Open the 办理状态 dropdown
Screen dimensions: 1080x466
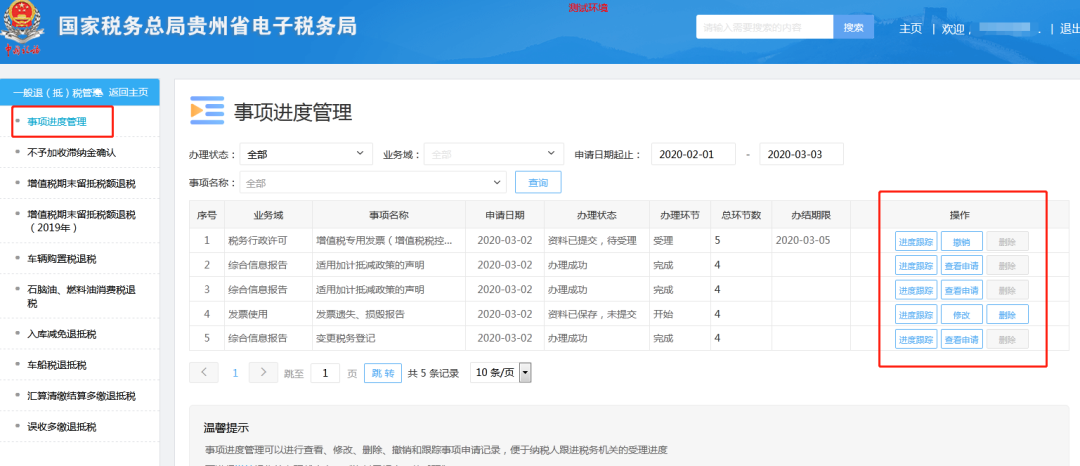click(x=306, y=154)
